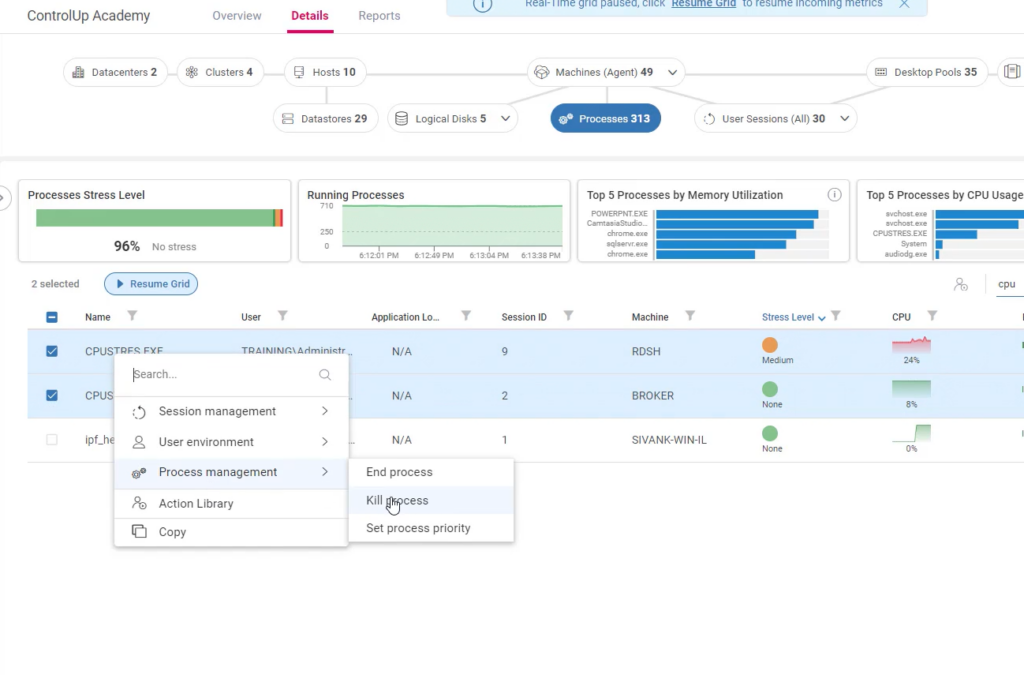Expand the Machines (Agent) dropdown arrow

tap(672, 72)
